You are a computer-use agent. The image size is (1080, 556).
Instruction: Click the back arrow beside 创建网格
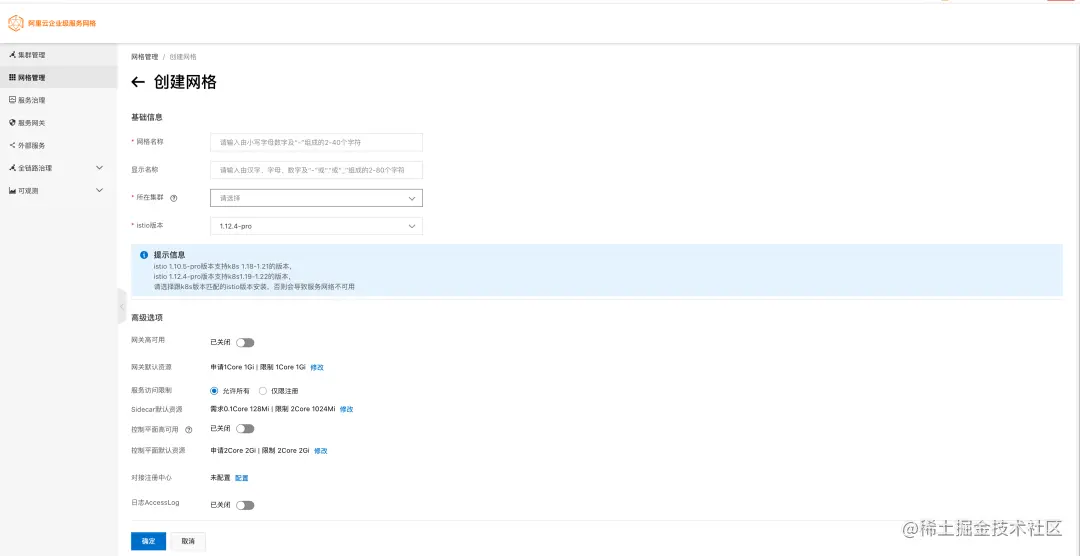tap(138, 83)
